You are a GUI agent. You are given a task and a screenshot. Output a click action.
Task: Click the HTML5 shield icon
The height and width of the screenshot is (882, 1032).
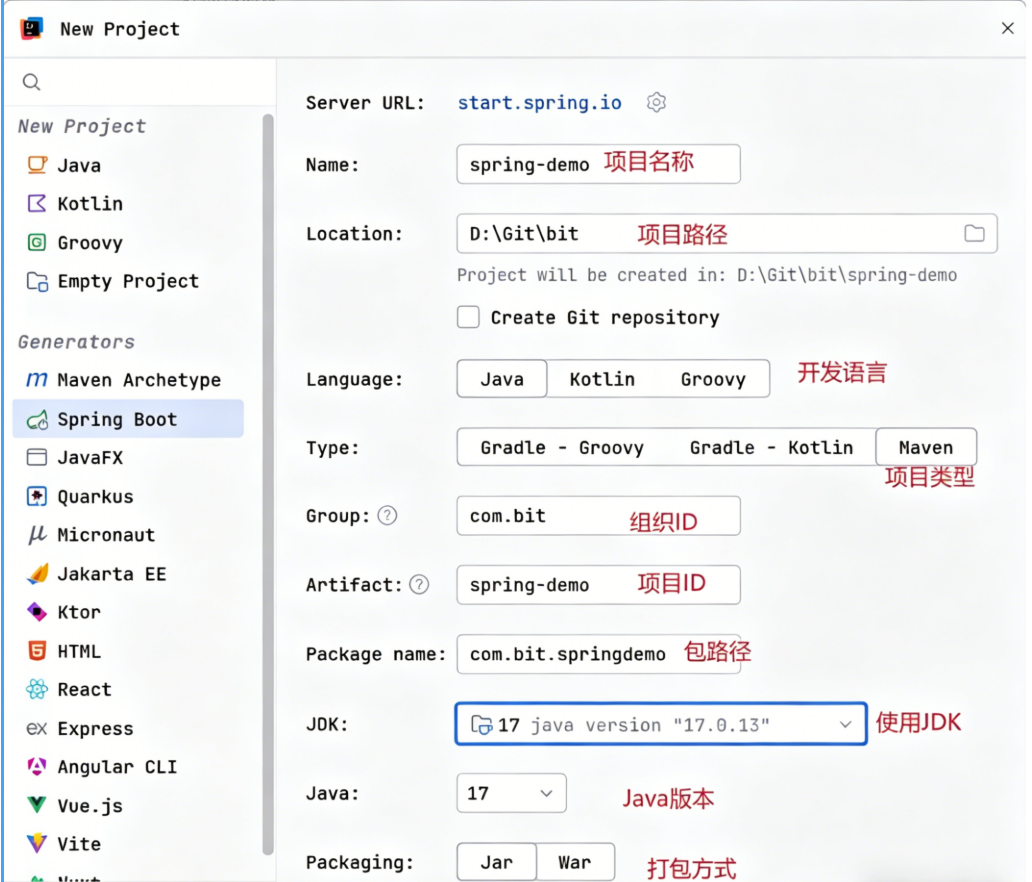tap(37, 651)
